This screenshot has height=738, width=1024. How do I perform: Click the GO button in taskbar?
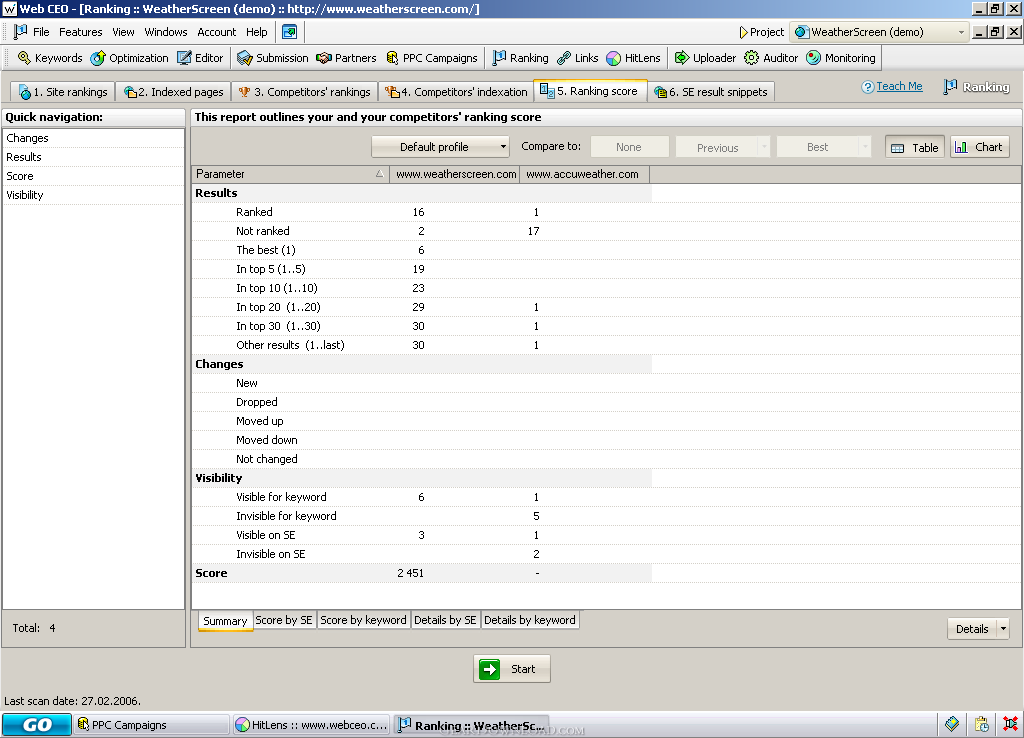pyautogui.click(x=37, y=724)
